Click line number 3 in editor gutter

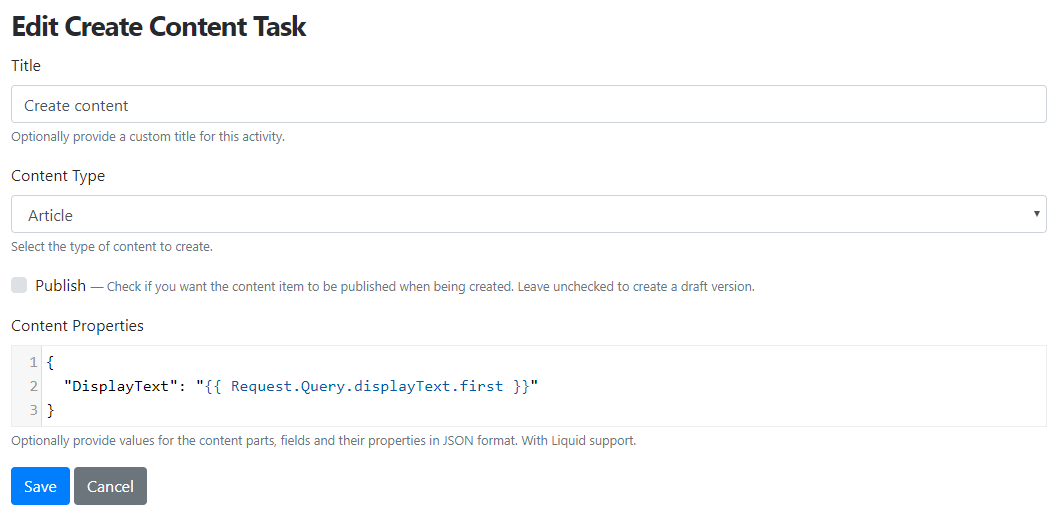[x=33, y=410]
